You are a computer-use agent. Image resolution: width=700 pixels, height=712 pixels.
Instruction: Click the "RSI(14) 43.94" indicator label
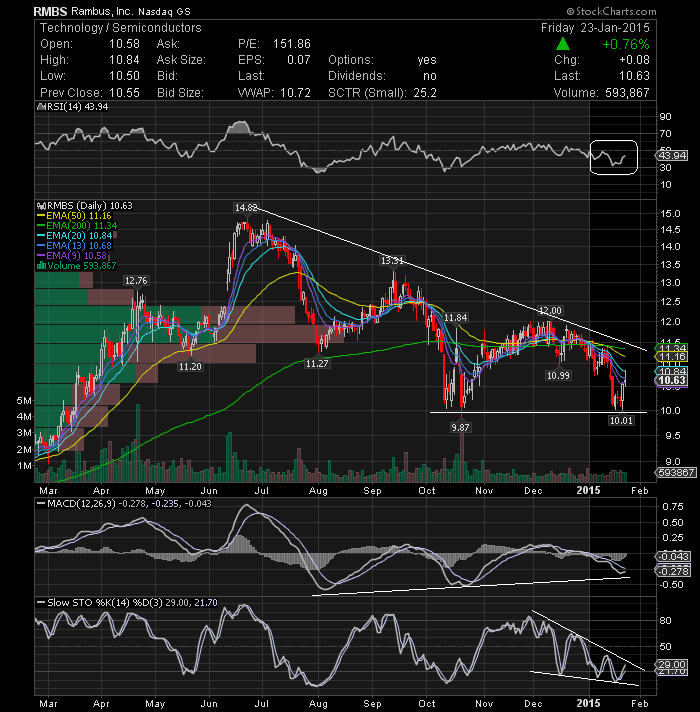73,107
